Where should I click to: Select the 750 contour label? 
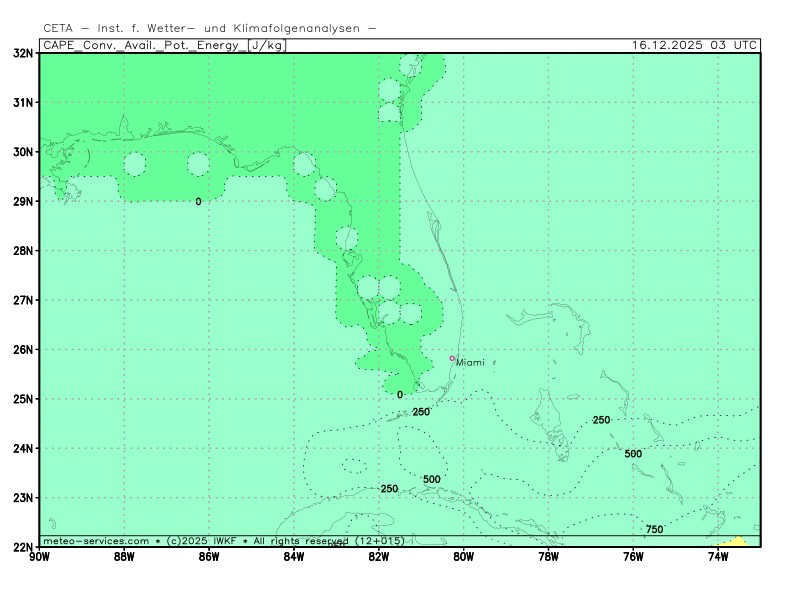tap(654, 529)
